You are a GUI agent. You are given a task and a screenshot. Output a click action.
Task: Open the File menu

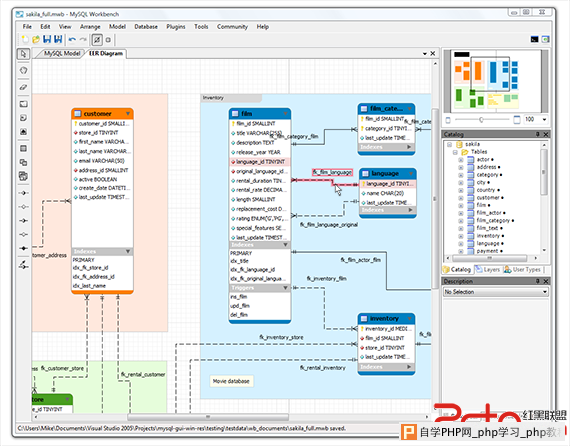tap(27, 27)
